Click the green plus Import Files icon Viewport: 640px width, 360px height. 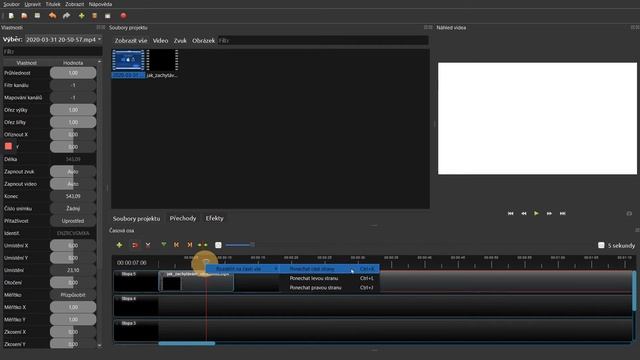(x=82, y=16)
